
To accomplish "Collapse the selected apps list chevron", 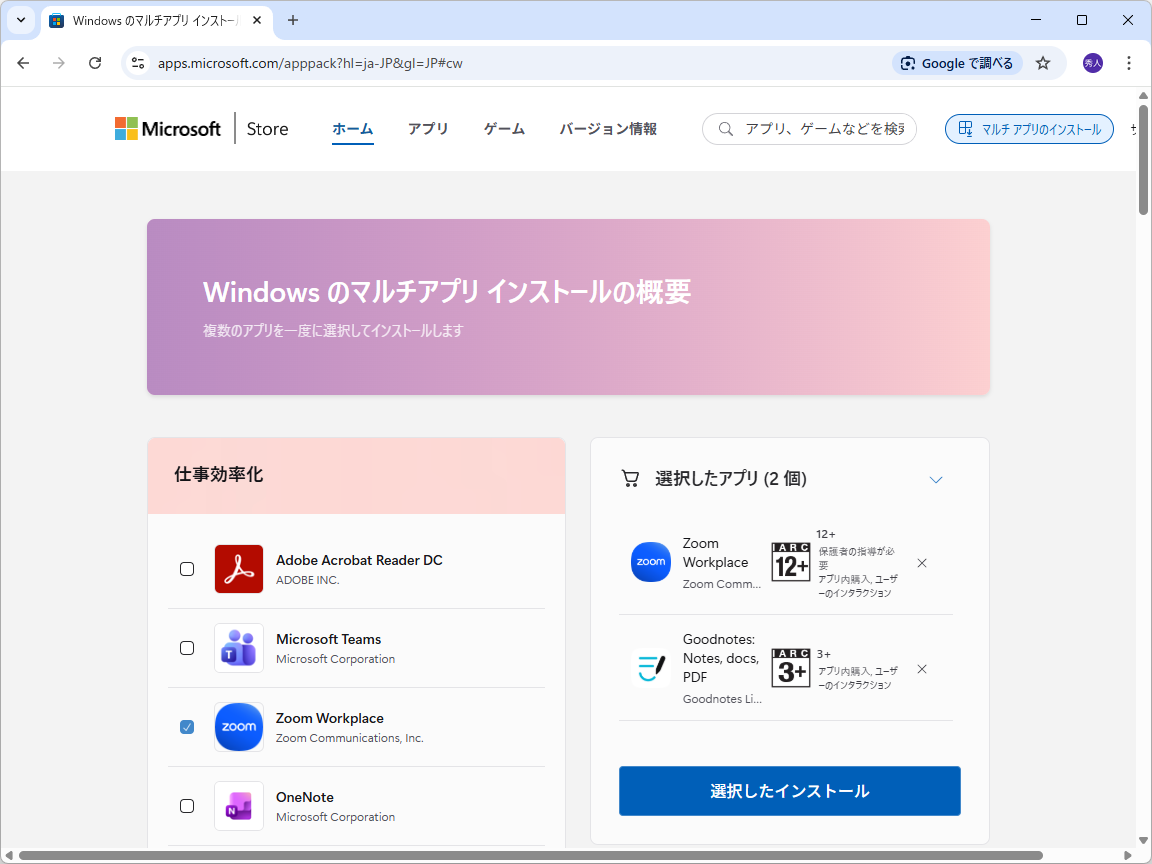I will click(x=936, y=479).
